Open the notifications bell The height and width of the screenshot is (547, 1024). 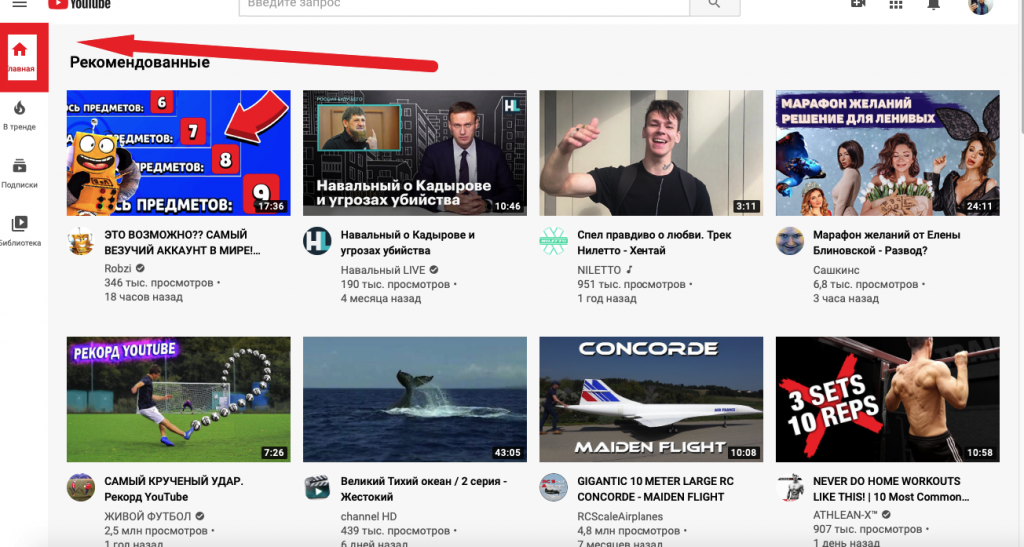934,5
